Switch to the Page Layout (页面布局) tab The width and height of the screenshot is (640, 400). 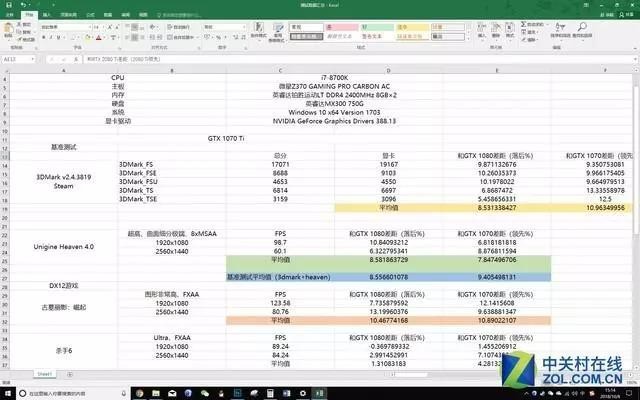point(68,15)
